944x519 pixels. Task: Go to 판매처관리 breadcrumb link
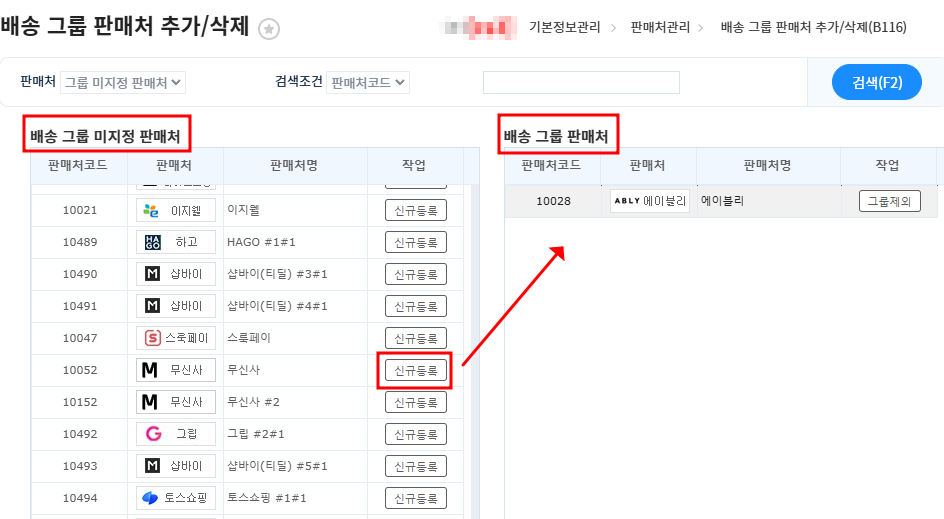click(x=661, y=27)
